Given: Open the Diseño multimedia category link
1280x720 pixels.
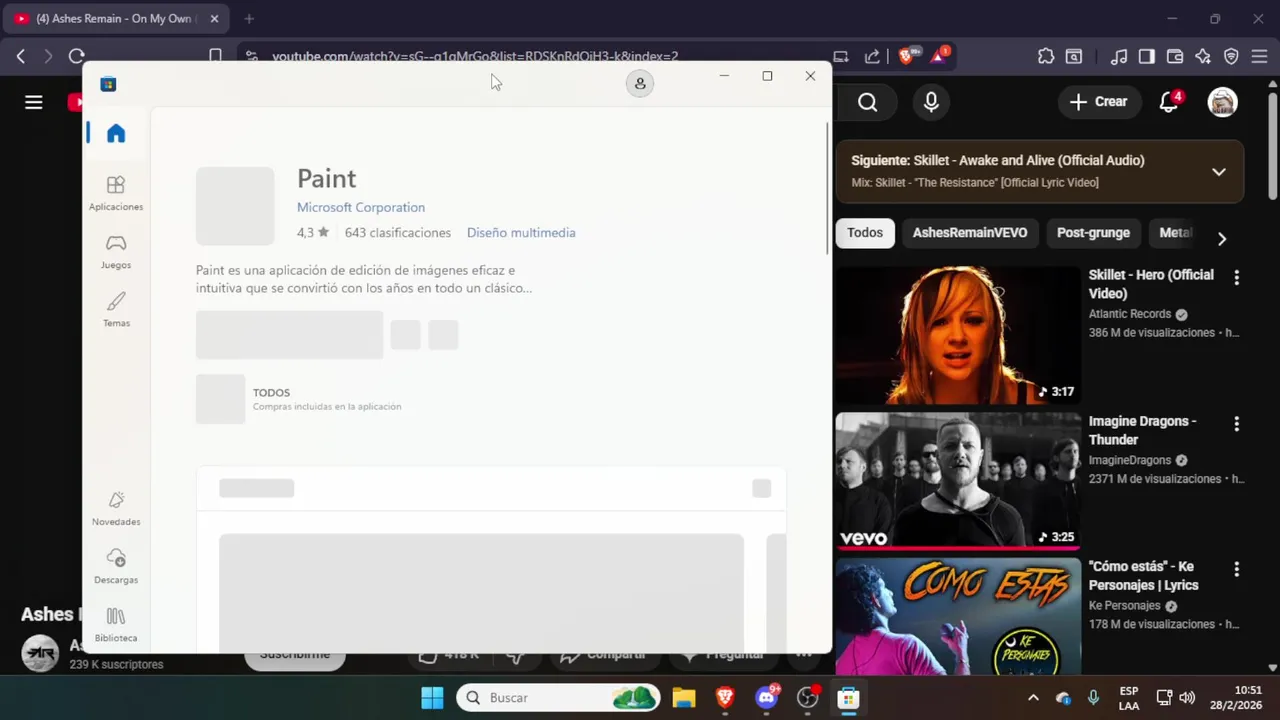Looking at the screenshot, I should (521, 232).
